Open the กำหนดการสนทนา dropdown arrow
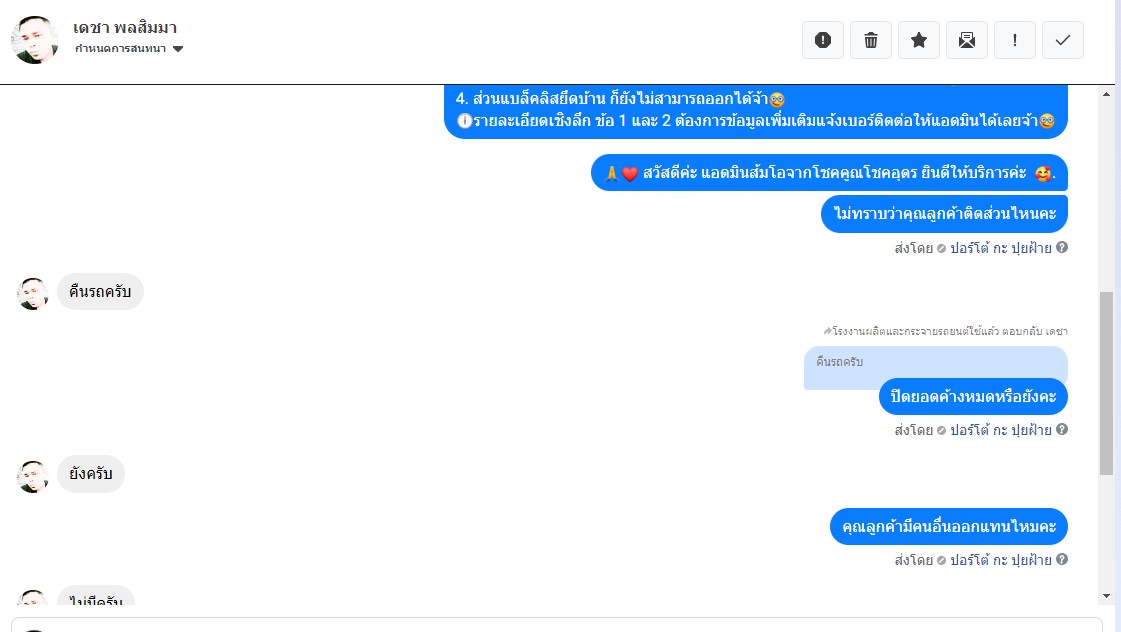This screenshot has height=632, width=1121. point(178,49)
